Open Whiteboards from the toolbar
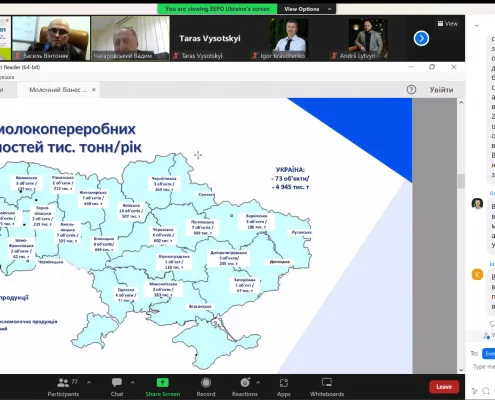The image size is (495, 400). click(x=327, y=387)
